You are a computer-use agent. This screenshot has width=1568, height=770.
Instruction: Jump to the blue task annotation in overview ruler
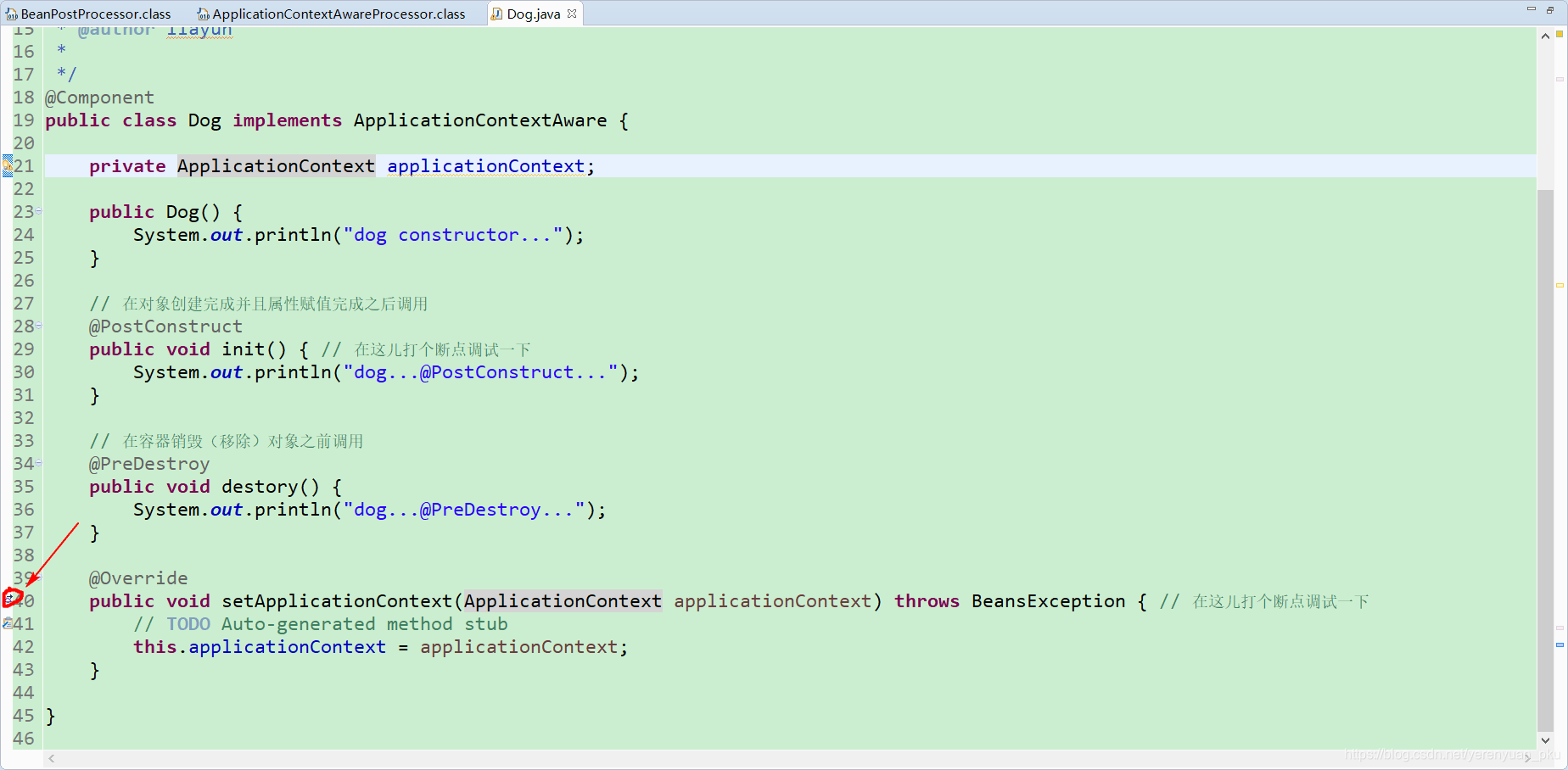coord(1560,645)
